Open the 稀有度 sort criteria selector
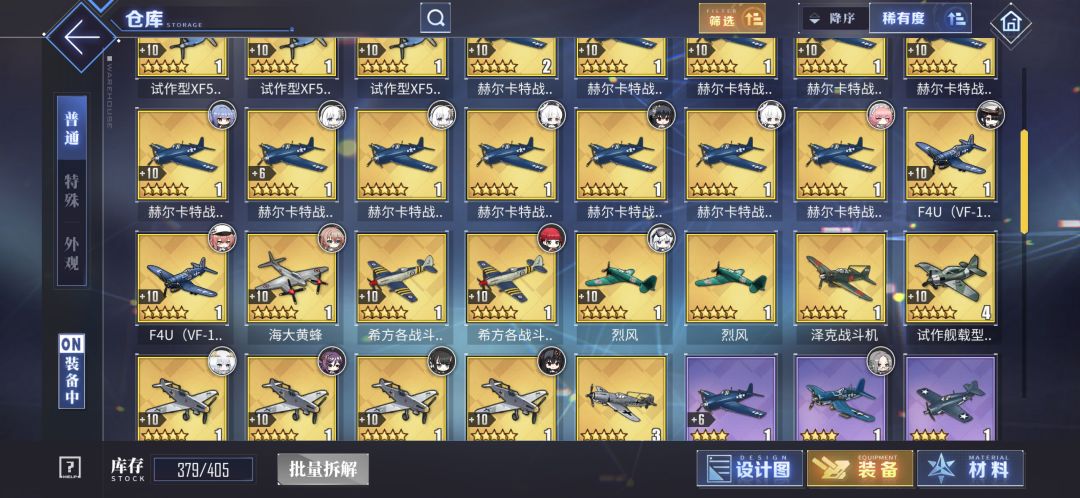Screen dimensions: 1080x498 920,19
